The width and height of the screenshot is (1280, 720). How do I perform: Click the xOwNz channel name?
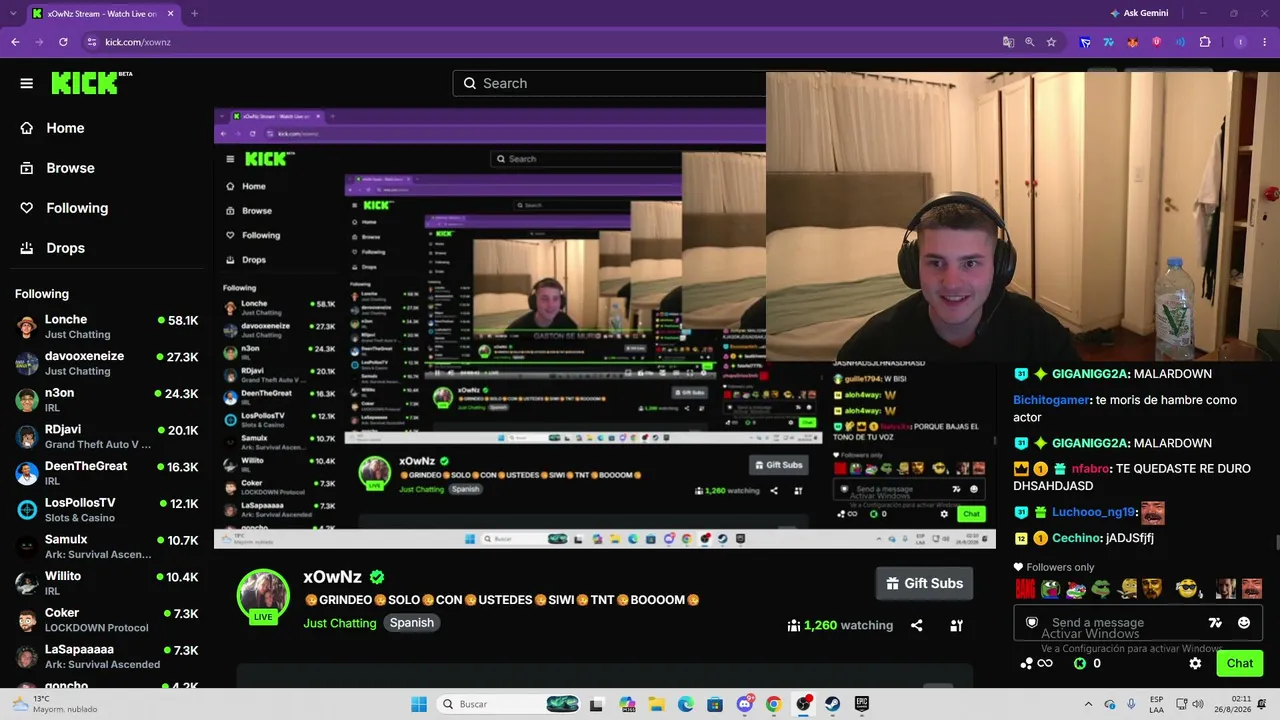[332, 577]
